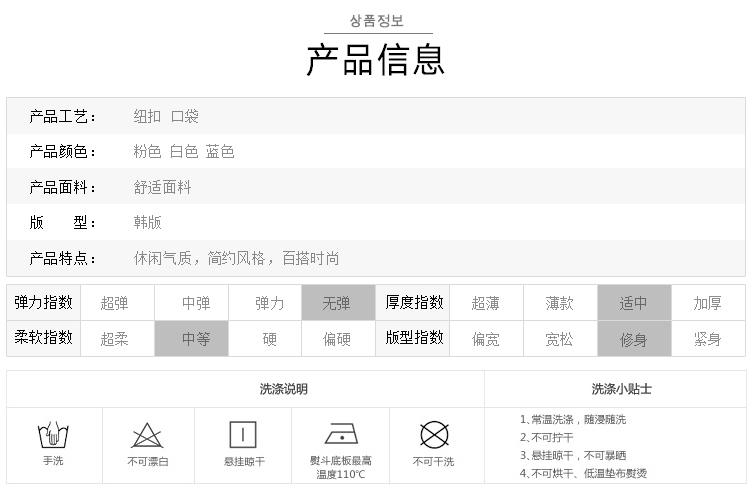This screenshot has height=500, width=750.
Task: Click the 洗涤说明 section header
Action: [284, 389]
